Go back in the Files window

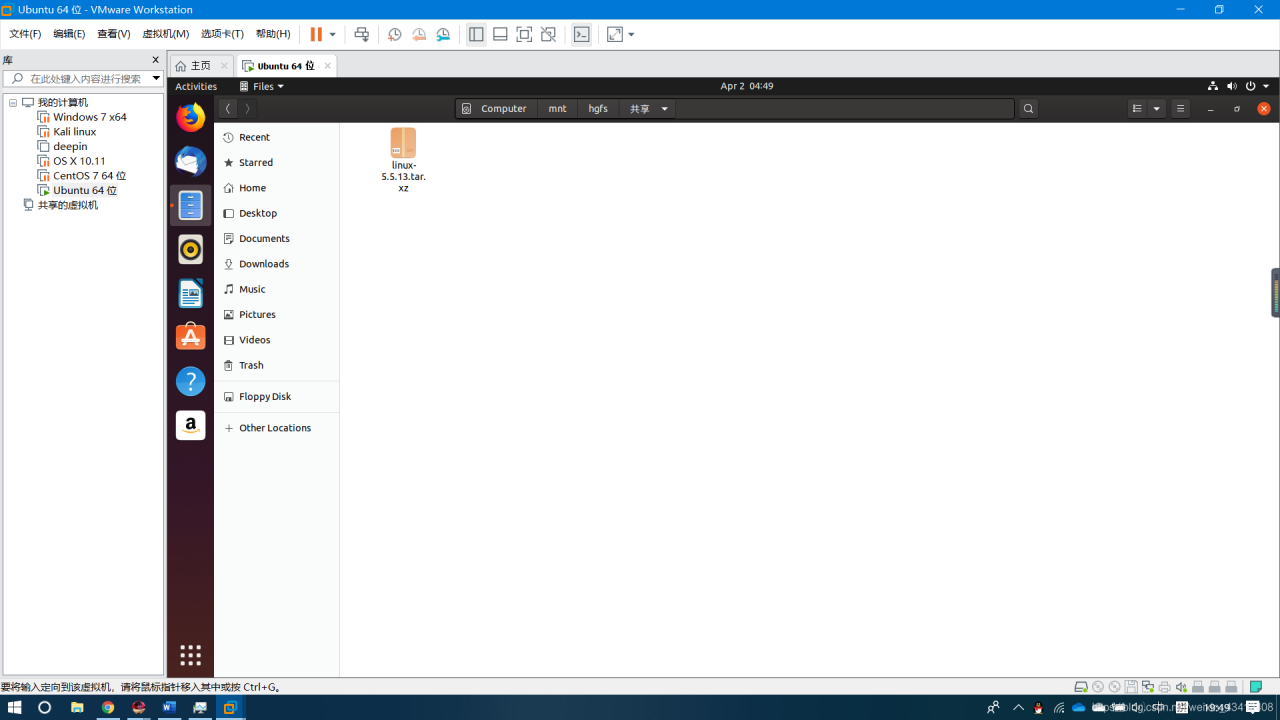[228, 108]
